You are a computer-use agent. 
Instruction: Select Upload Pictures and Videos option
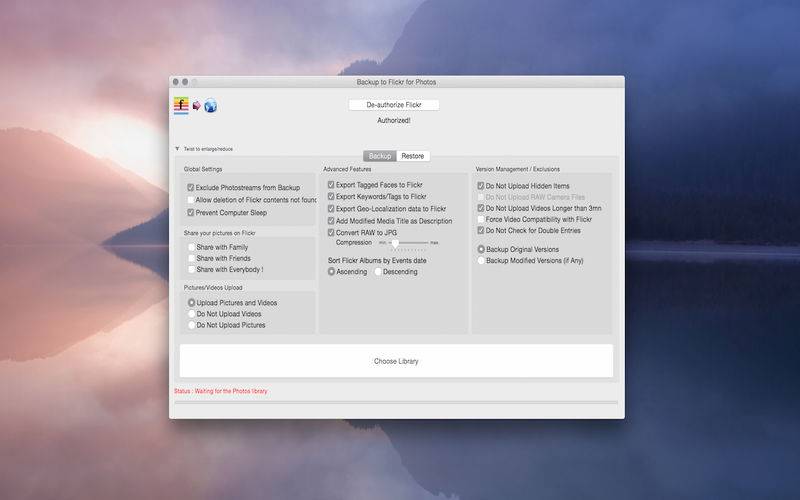click(192, 303)
